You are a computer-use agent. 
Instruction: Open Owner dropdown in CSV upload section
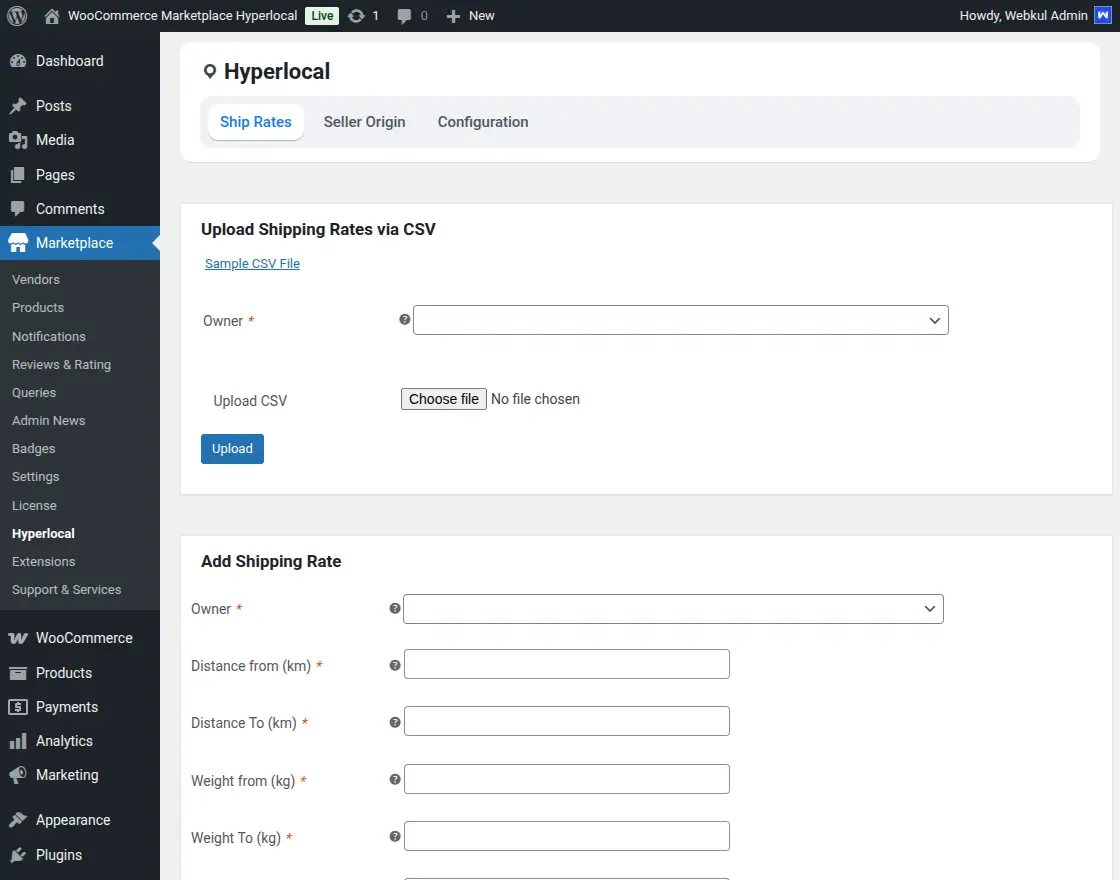click(x=681, y=320)
